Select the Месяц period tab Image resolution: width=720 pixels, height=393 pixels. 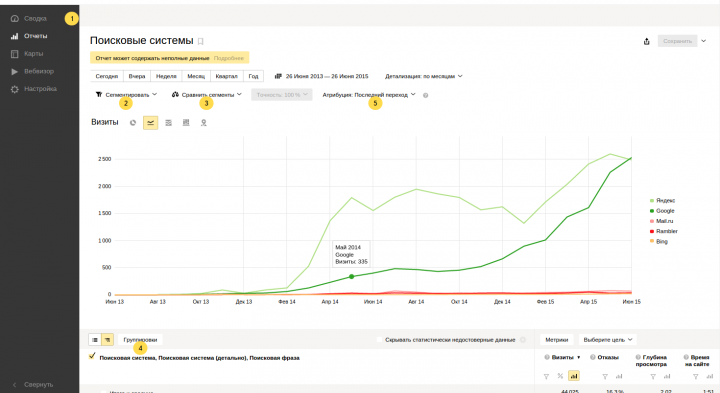pyautogui.click(x=196, y=76)
